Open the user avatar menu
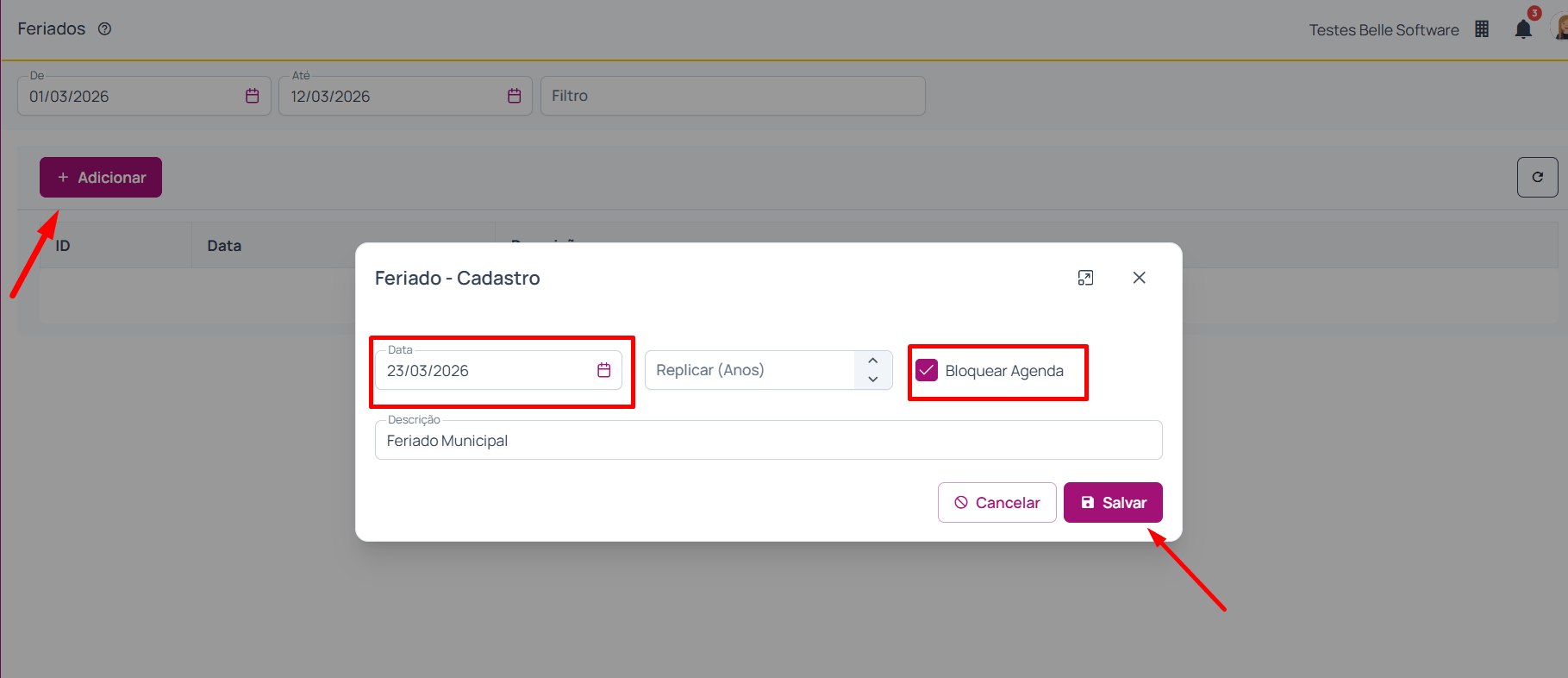Viewport: 1568px width, 678px height. 1560,28
